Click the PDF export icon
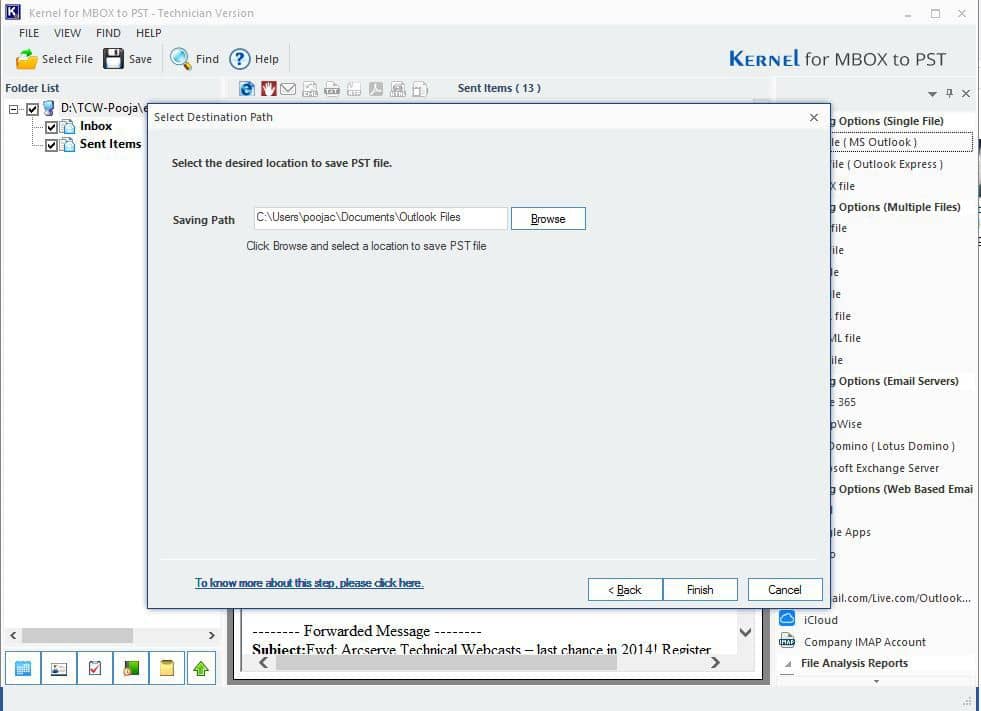Screen dimensions: 981x711 click(375, 89)
